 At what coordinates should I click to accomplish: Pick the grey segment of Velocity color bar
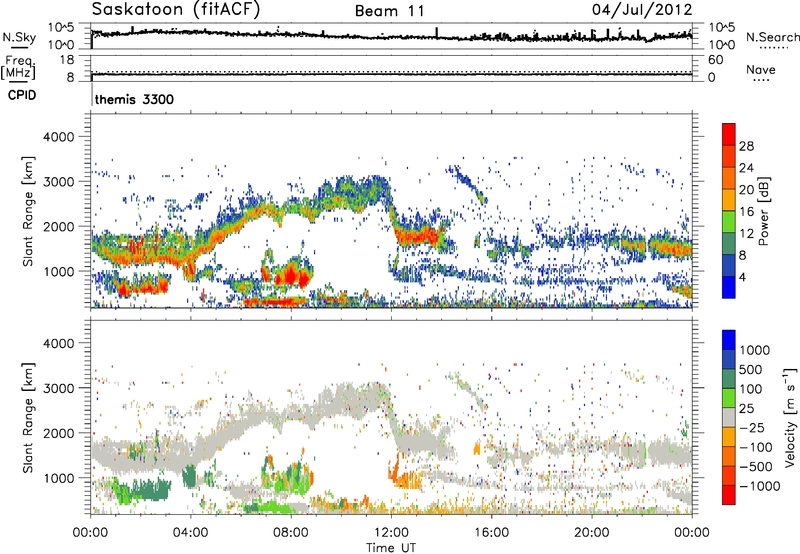tap(729, 417)
